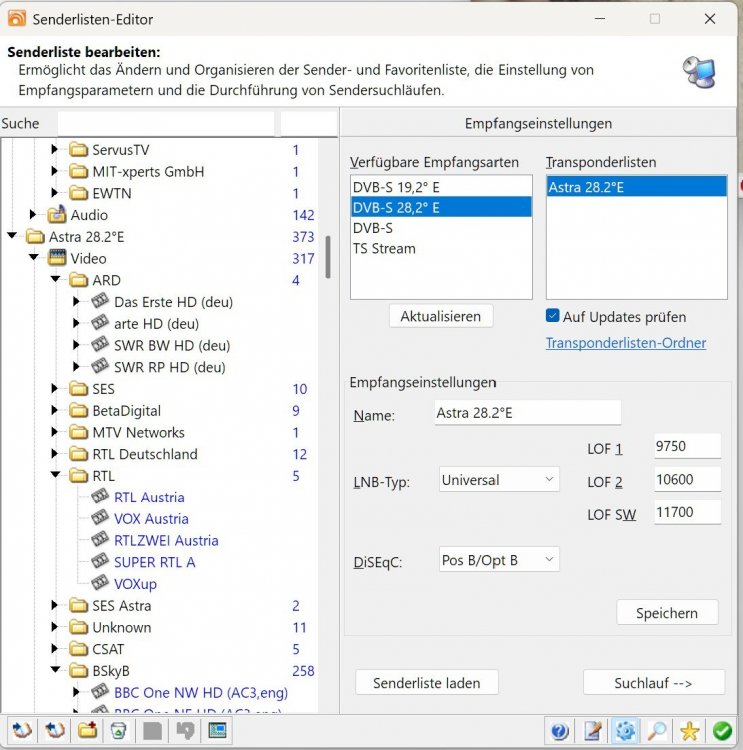
Task: Click the channel tree vertical scrollbar thumb
Action: click(328, 257)
